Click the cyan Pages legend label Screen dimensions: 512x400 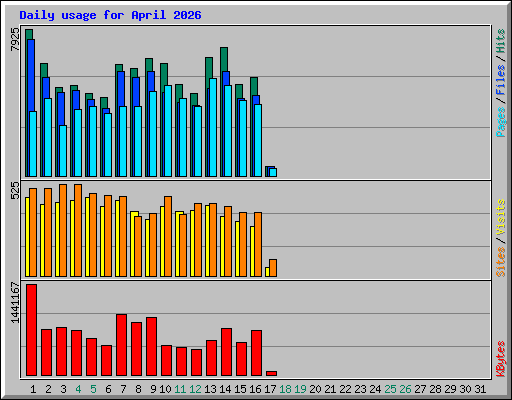tap(501, 122)
